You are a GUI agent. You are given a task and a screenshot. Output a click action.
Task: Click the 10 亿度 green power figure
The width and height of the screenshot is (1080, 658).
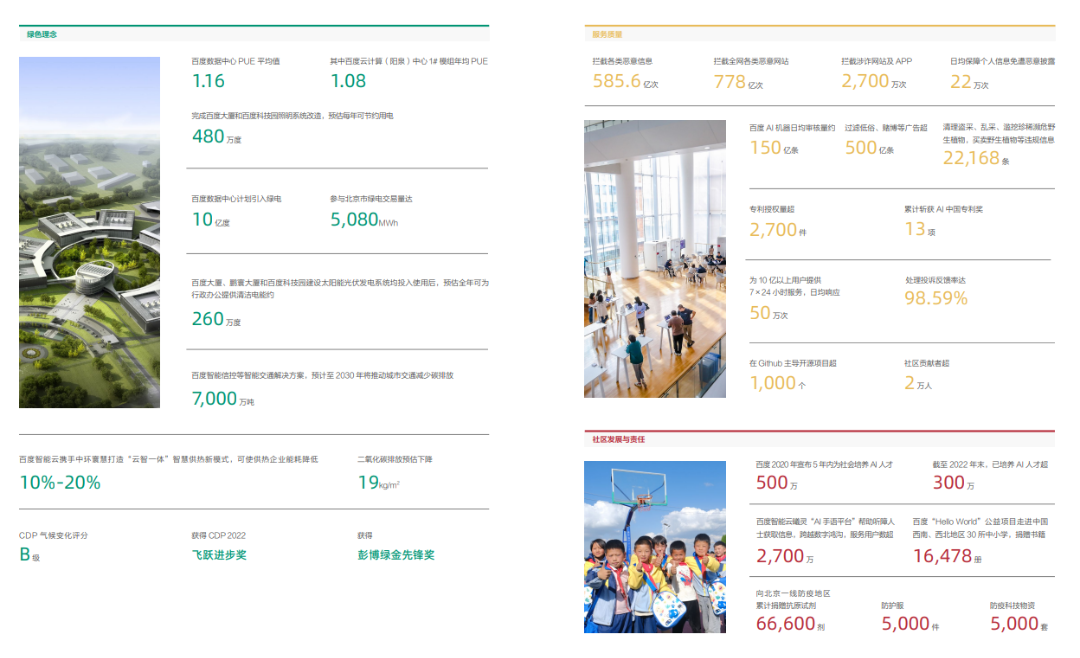210,220
